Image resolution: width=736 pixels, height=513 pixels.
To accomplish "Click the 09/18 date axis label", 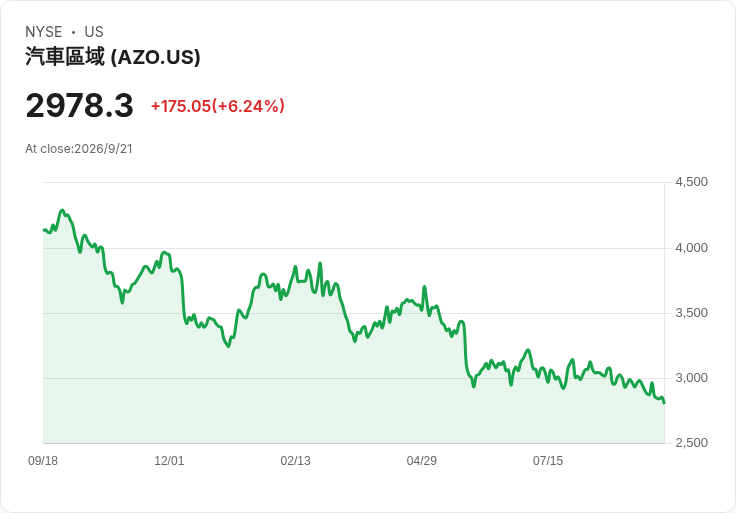I will click(x=43, y=461).
